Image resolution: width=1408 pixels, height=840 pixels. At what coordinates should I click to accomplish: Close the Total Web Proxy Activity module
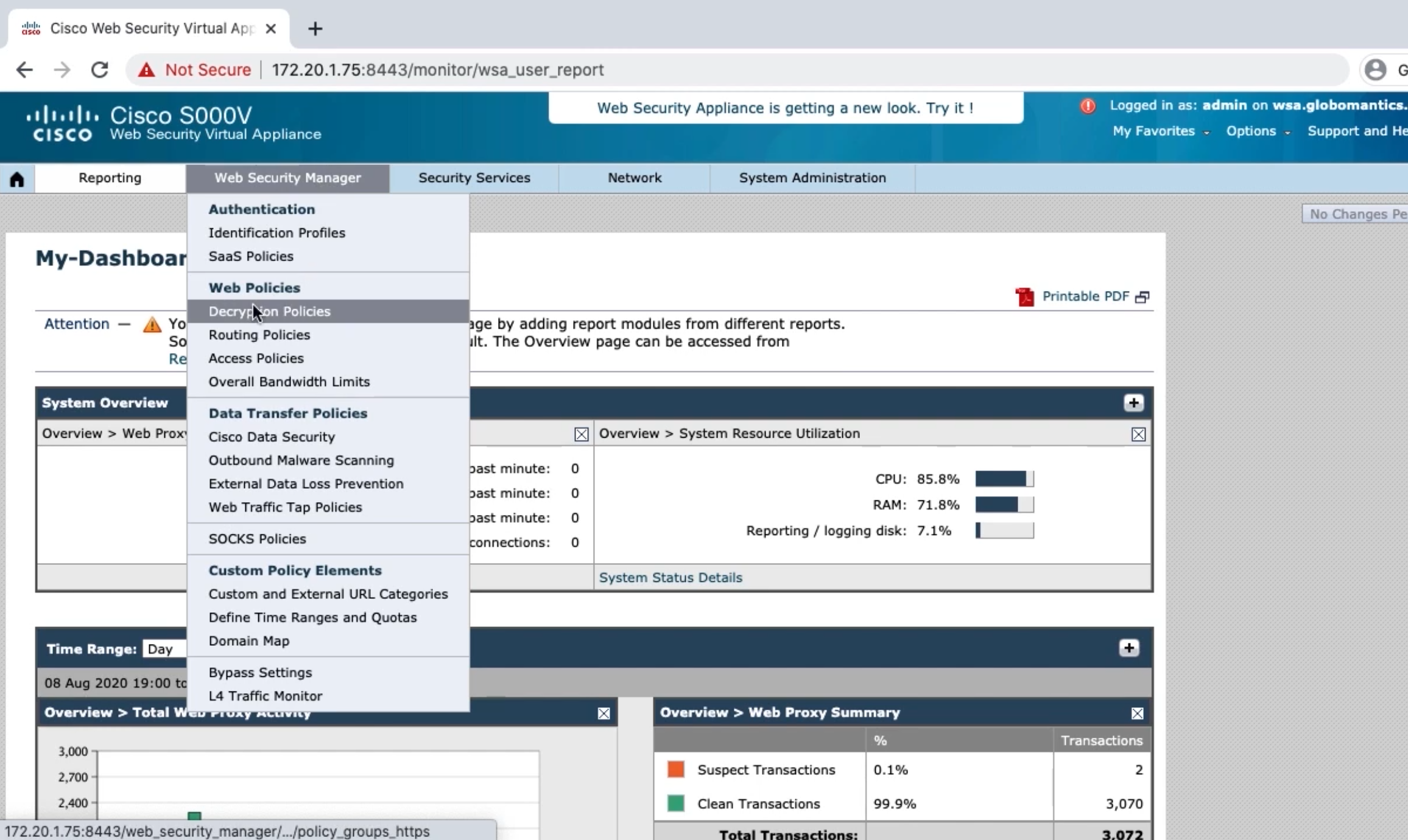(604, 713)
